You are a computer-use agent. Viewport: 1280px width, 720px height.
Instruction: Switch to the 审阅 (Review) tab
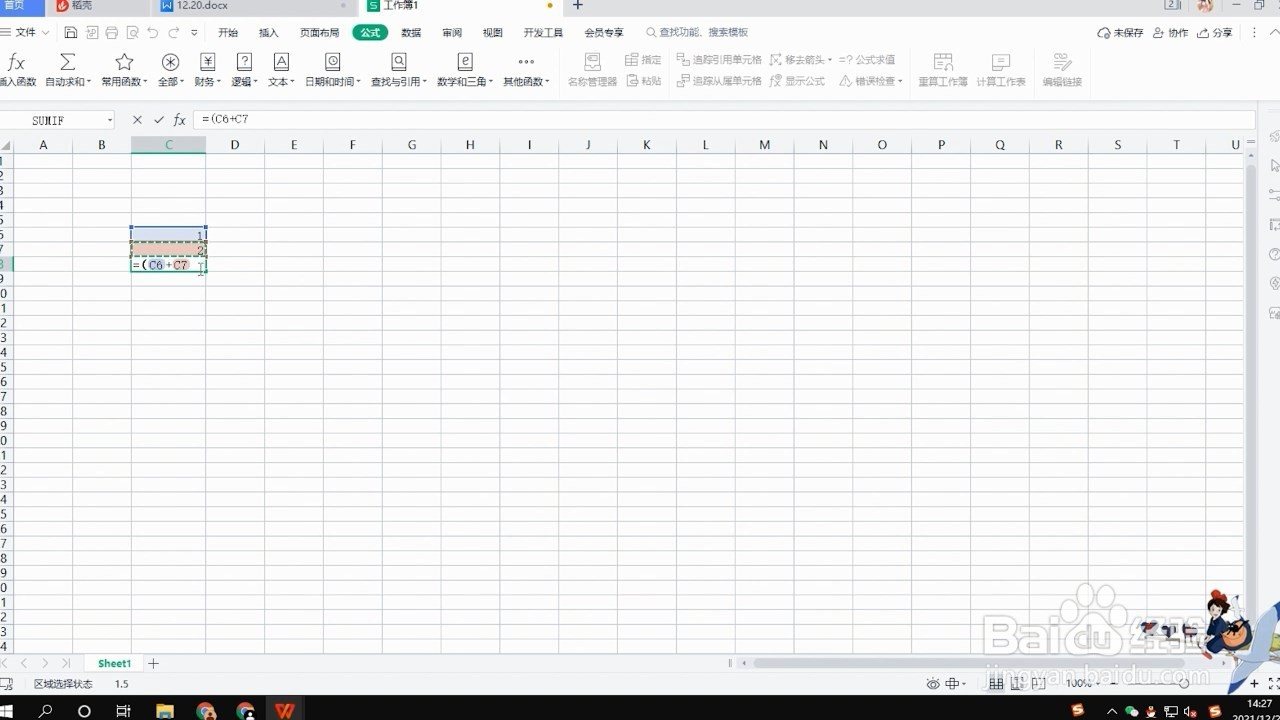pyautogui.click(x=452, y=33)
